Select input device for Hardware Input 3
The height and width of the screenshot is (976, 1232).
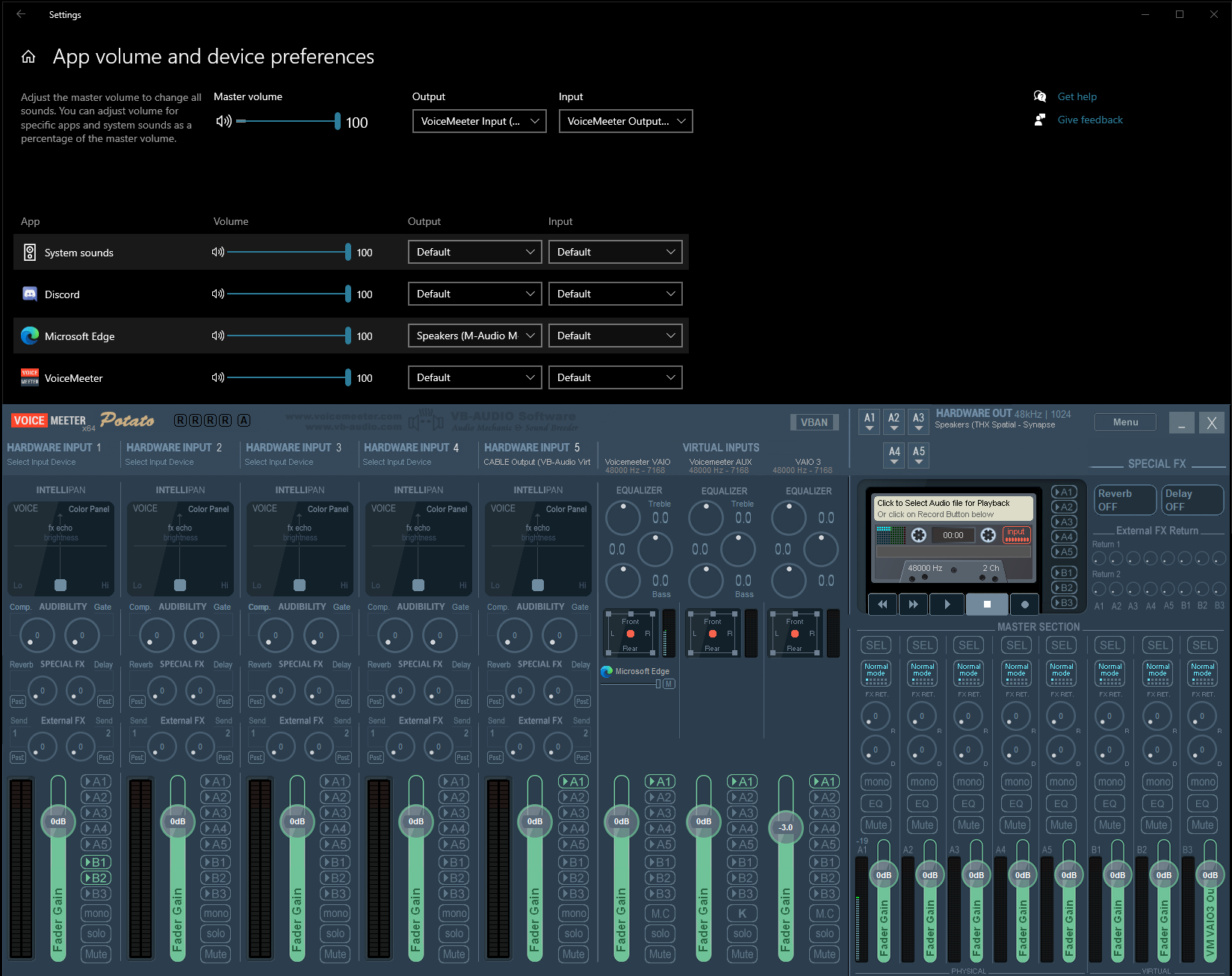pos(279,462)
